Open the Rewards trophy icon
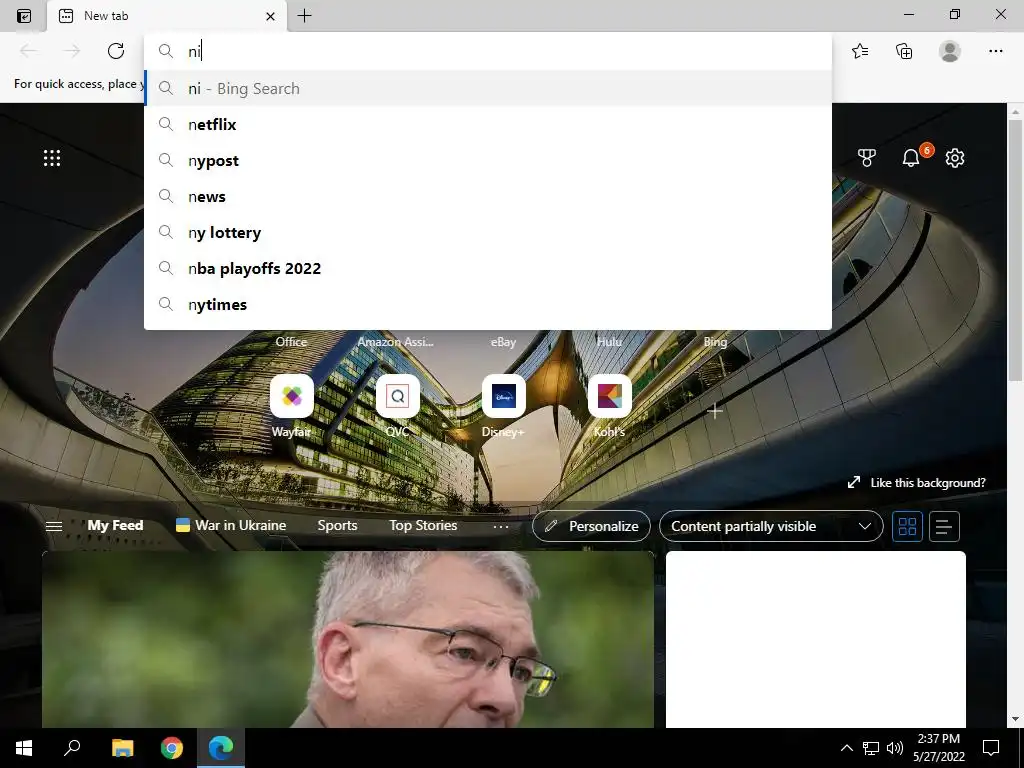 click(867, 157)
